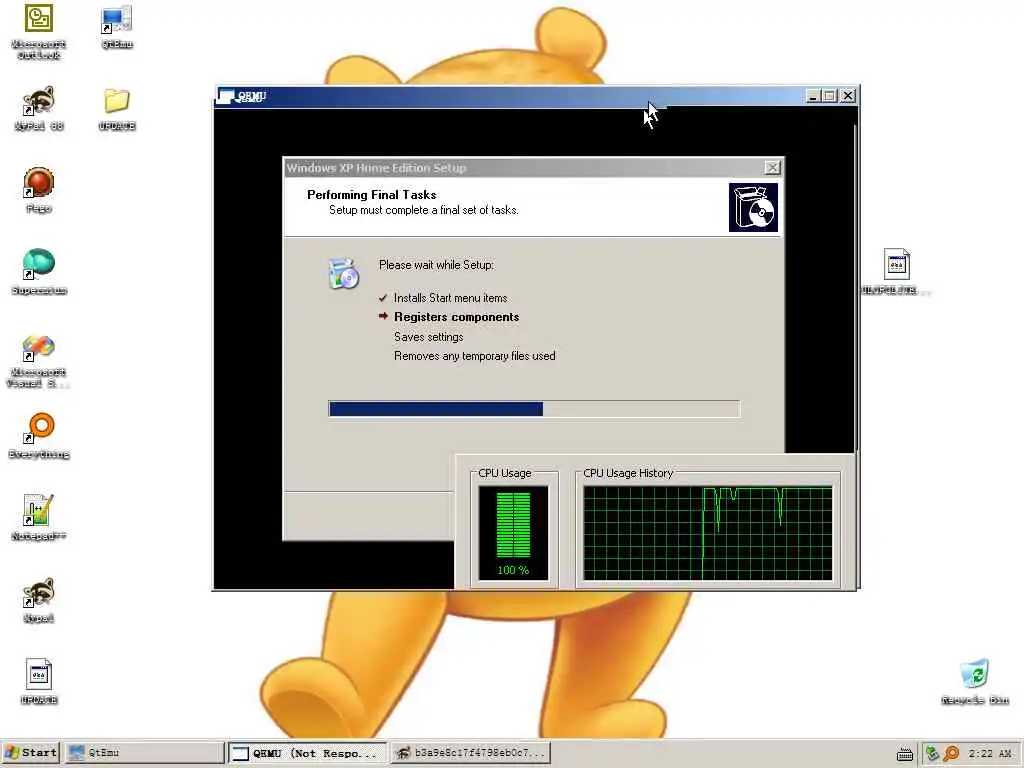1024x768 pixels.
Task: Open the Start menu
Action: coord(31,752)
